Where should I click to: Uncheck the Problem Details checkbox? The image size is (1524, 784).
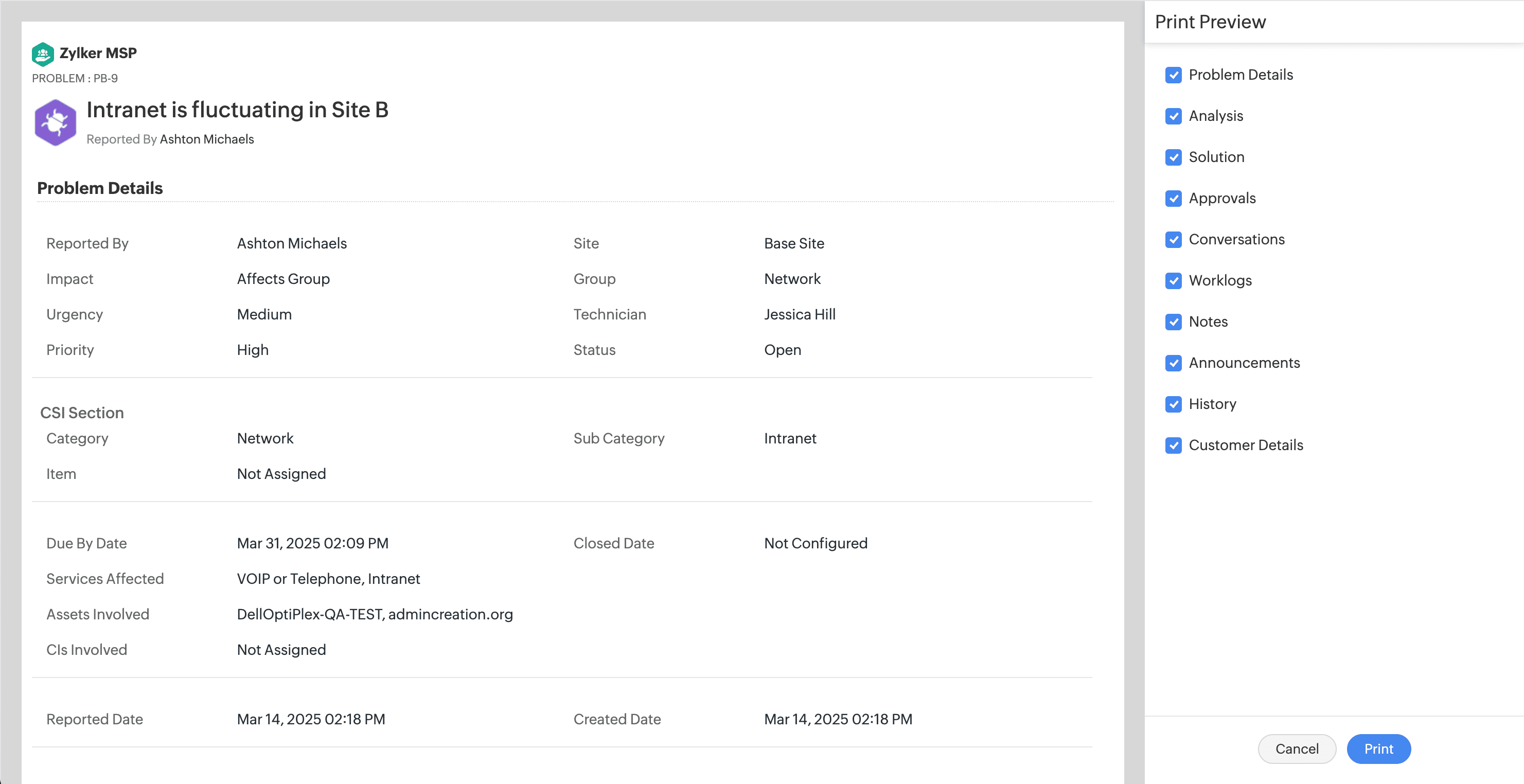pos(1173,75)
